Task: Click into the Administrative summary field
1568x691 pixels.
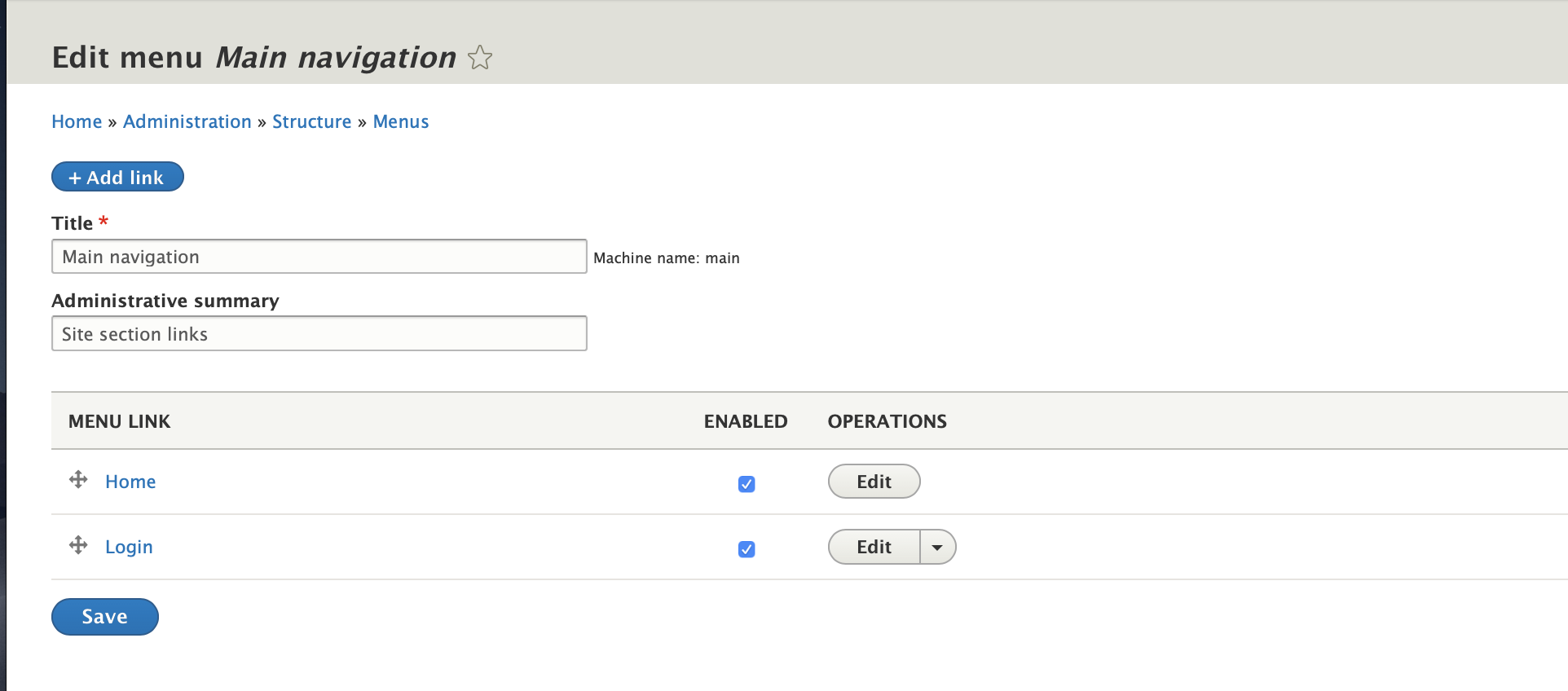Action: point(319,334)
